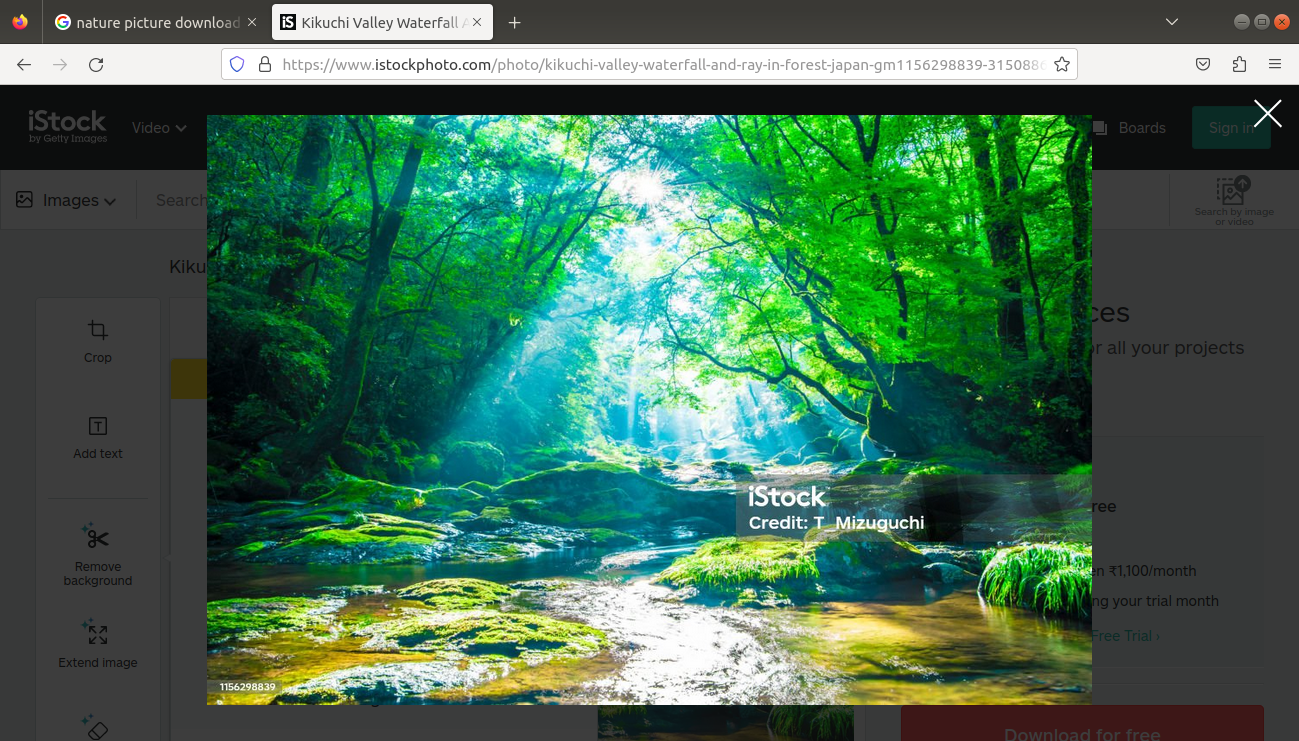Open the Images search type dropdown

(x=66, y=200)
